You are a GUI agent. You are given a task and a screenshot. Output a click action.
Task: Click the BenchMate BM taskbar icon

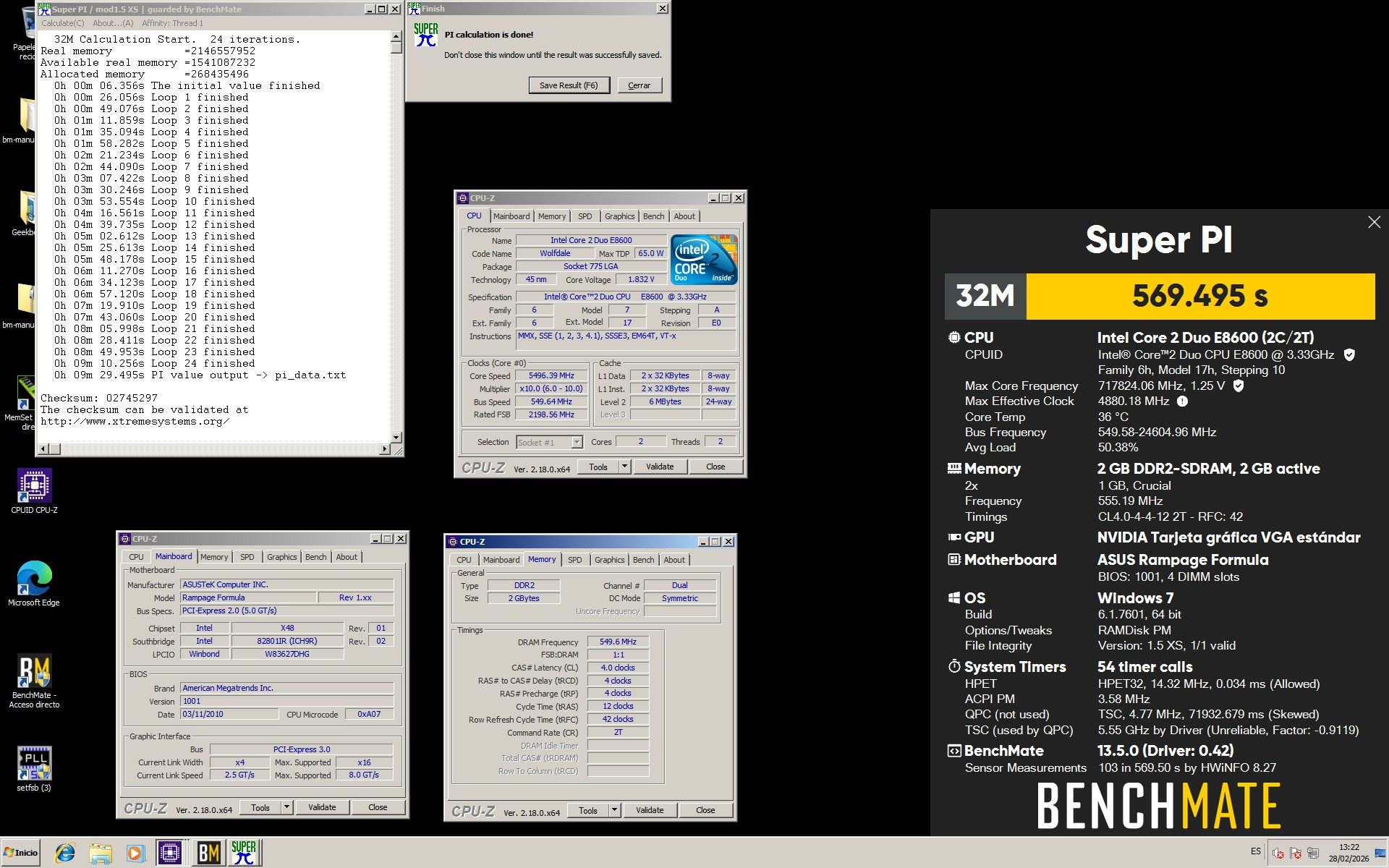tap(208, 853)
